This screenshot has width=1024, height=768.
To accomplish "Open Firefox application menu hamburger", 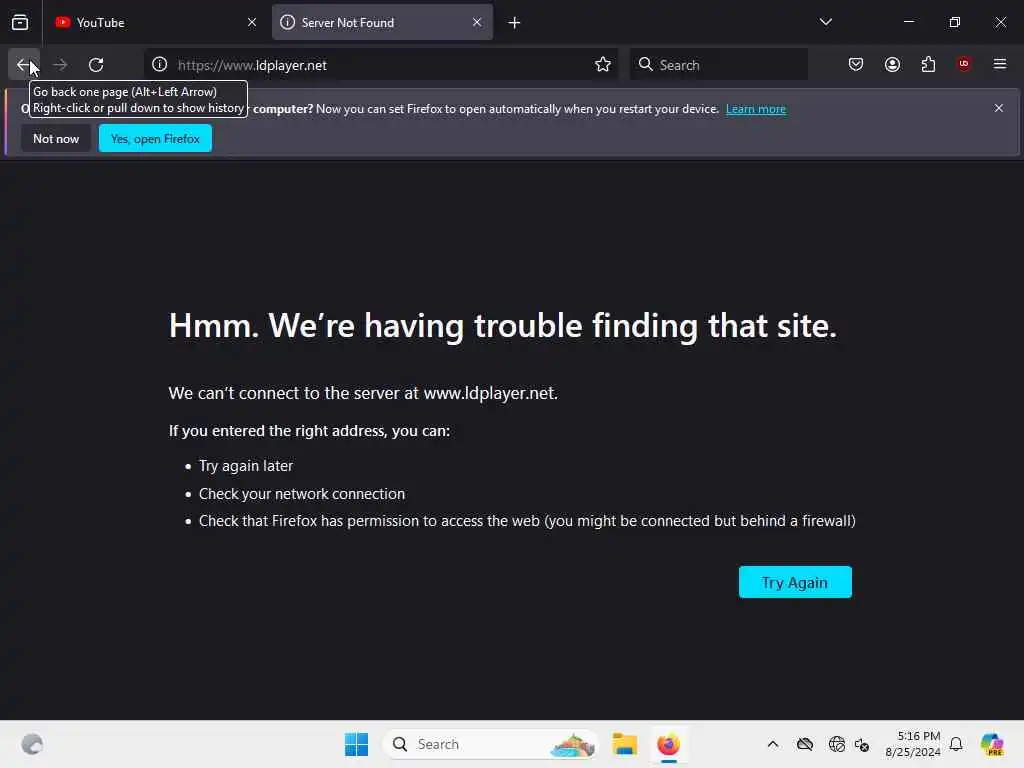I will (x=1000, y=64).
